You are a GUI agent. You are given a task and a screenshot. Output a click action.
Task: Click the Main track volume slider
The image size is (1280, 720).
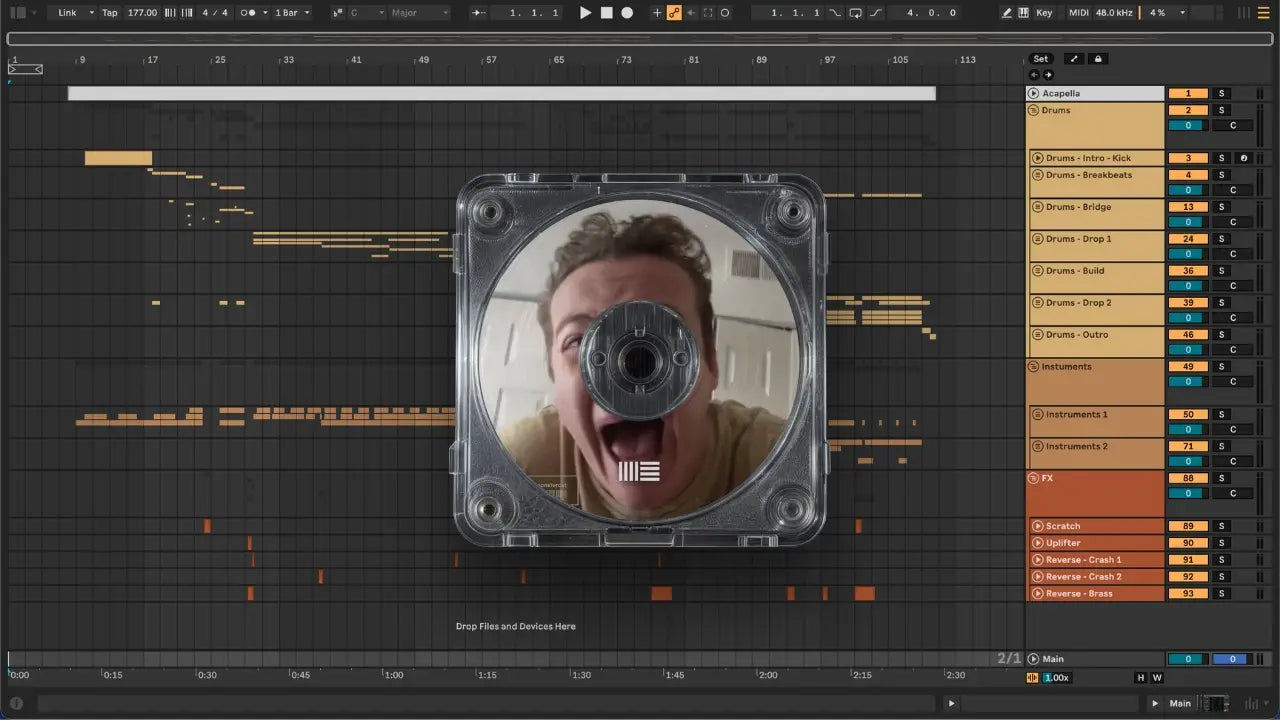[x=1188, y=659]
